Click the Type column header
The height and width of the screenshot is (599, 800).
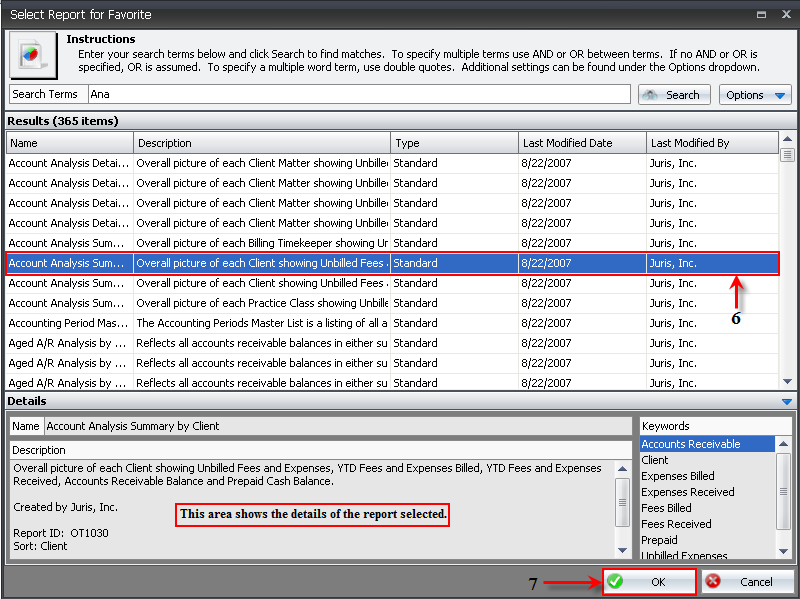tap(454, 143)
